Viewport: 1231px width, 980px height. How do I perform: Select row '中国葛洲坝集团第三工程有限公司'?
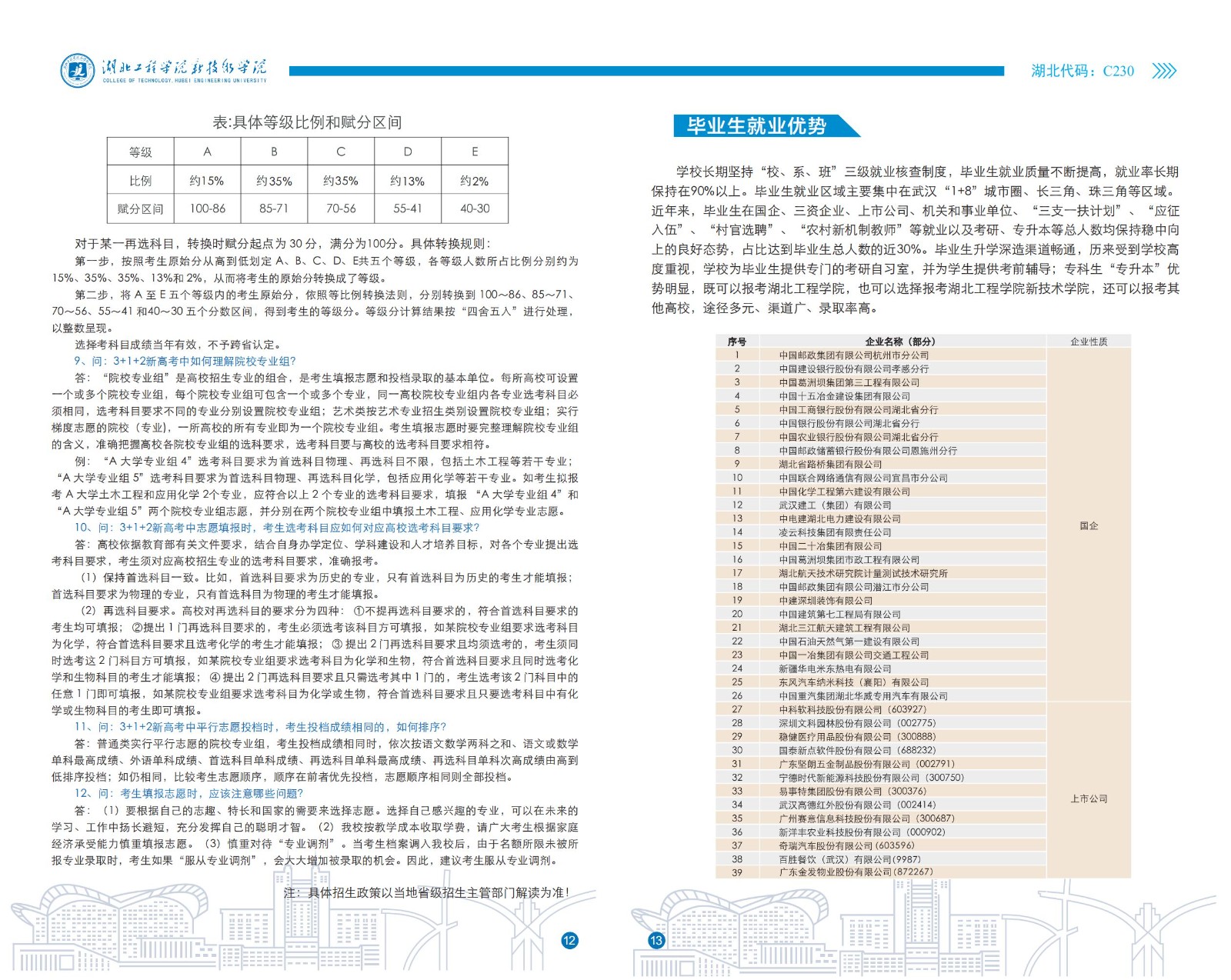click(881, 382)
